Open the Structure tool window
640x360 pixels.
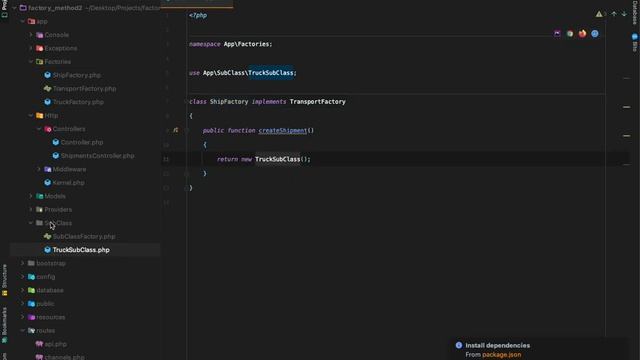click(4, 280)
